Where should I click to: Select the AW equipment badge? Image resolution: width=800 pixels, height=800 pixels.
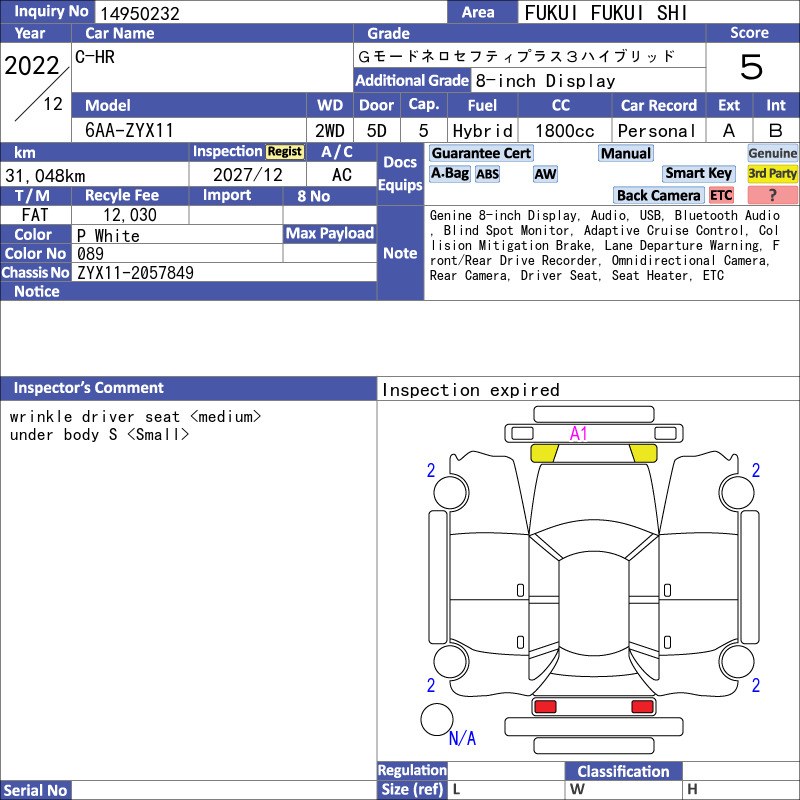(545, 174)
